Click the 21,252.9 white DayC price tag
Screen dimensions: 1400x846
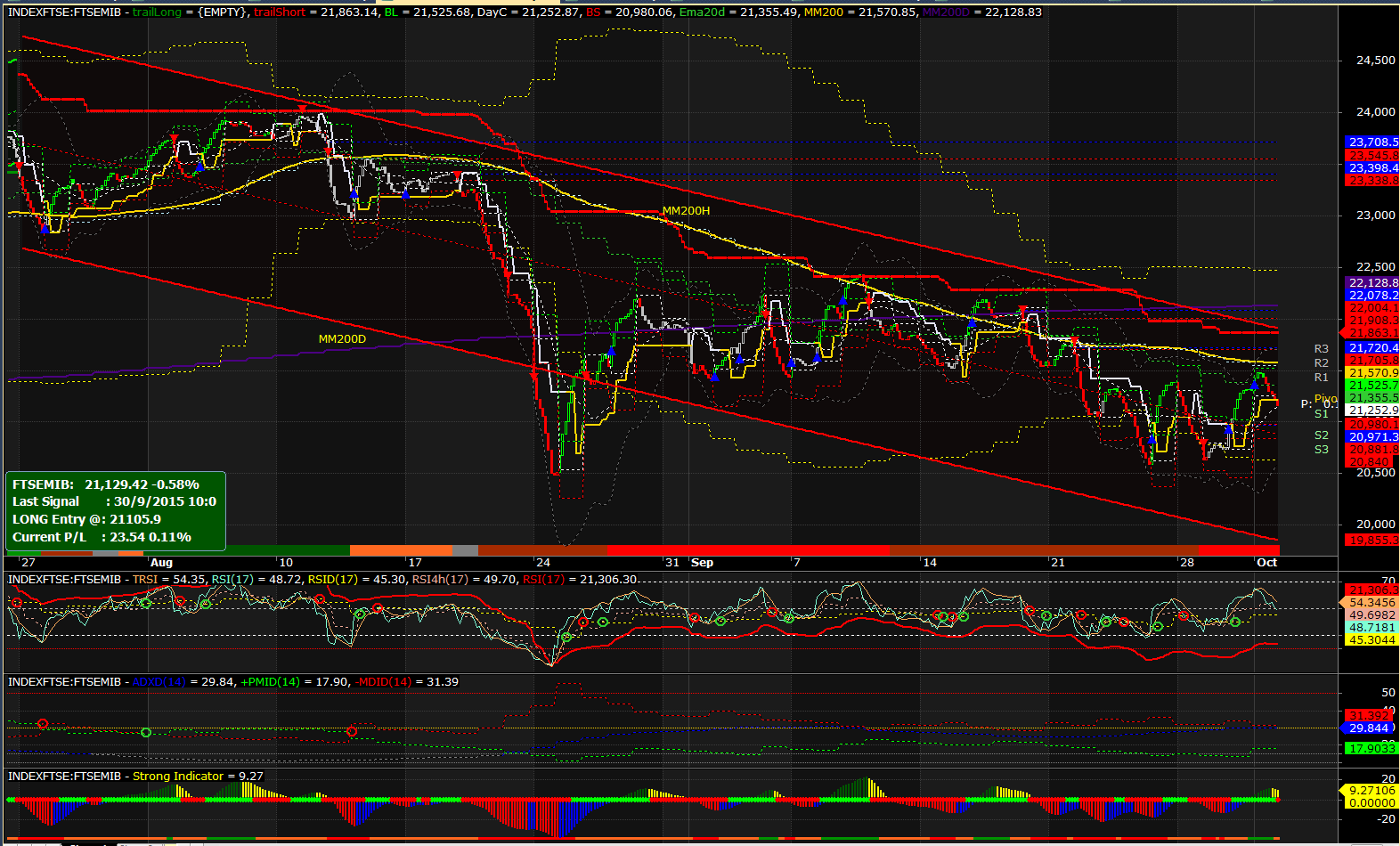pyautogui.click(x=1372, y=411)
